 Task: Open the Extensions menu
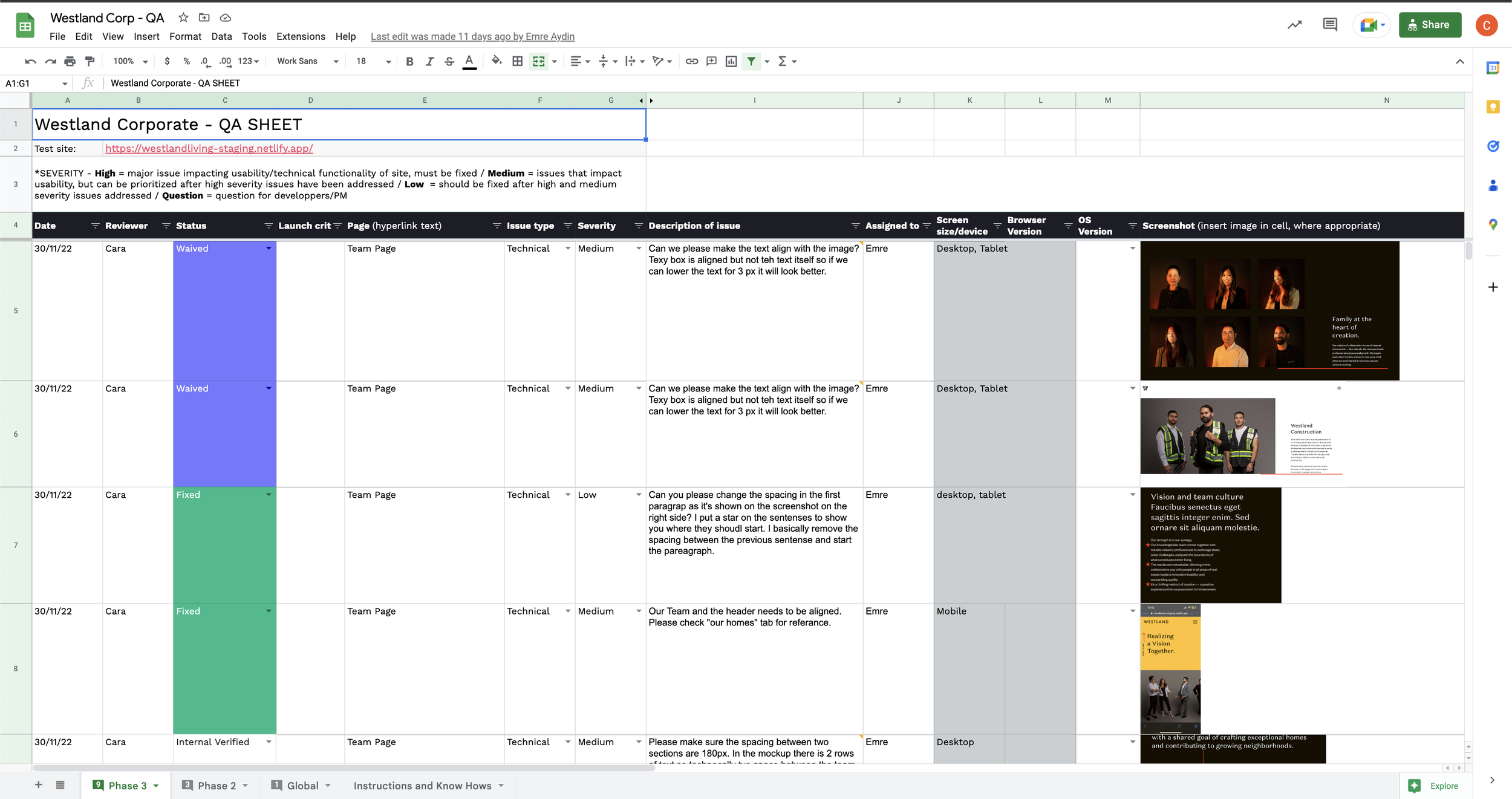(301, 36)
